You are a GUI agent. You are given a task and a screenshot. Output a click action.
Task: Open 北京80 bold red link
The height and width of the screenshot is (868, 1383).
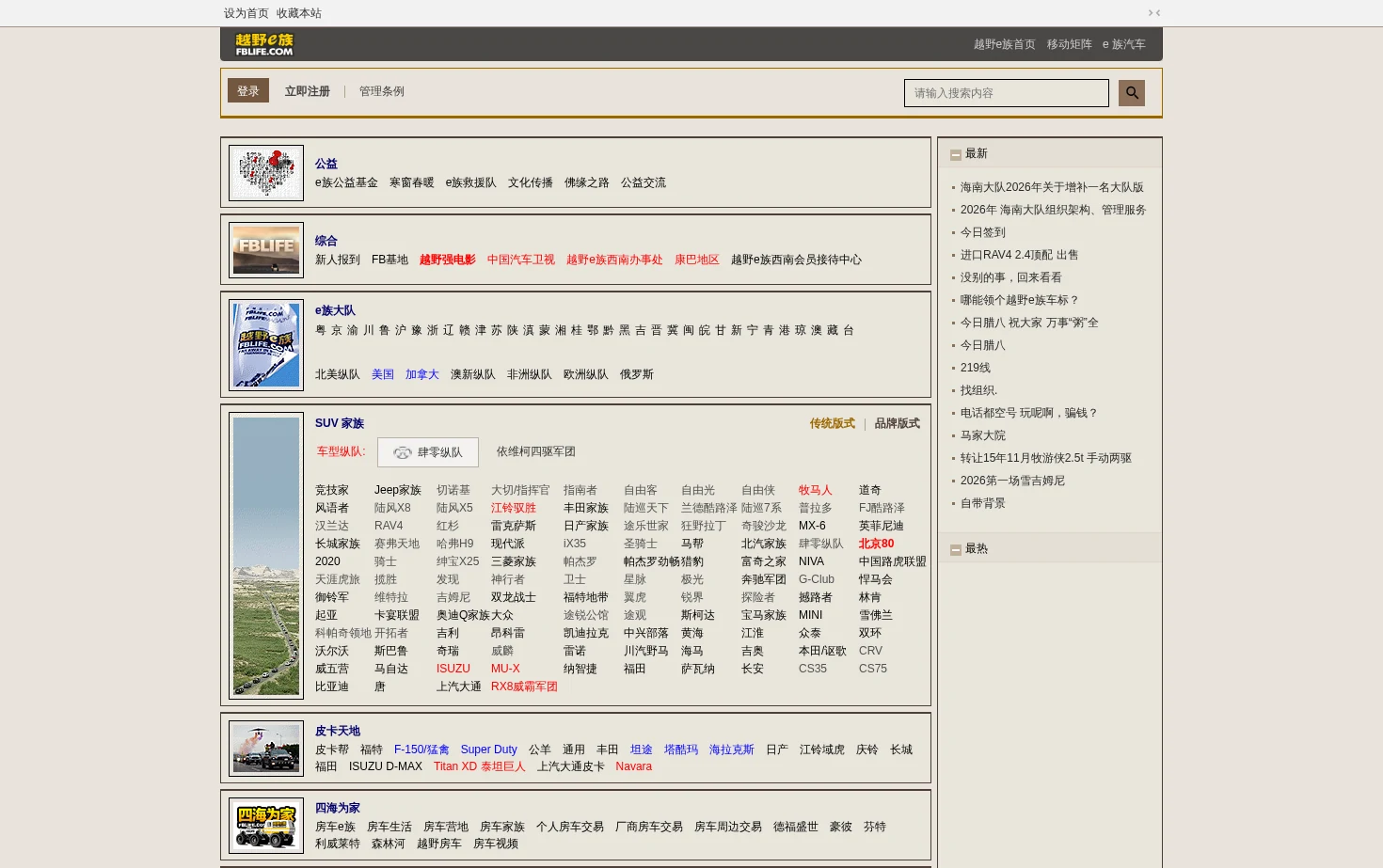click(x=877, y=544)
